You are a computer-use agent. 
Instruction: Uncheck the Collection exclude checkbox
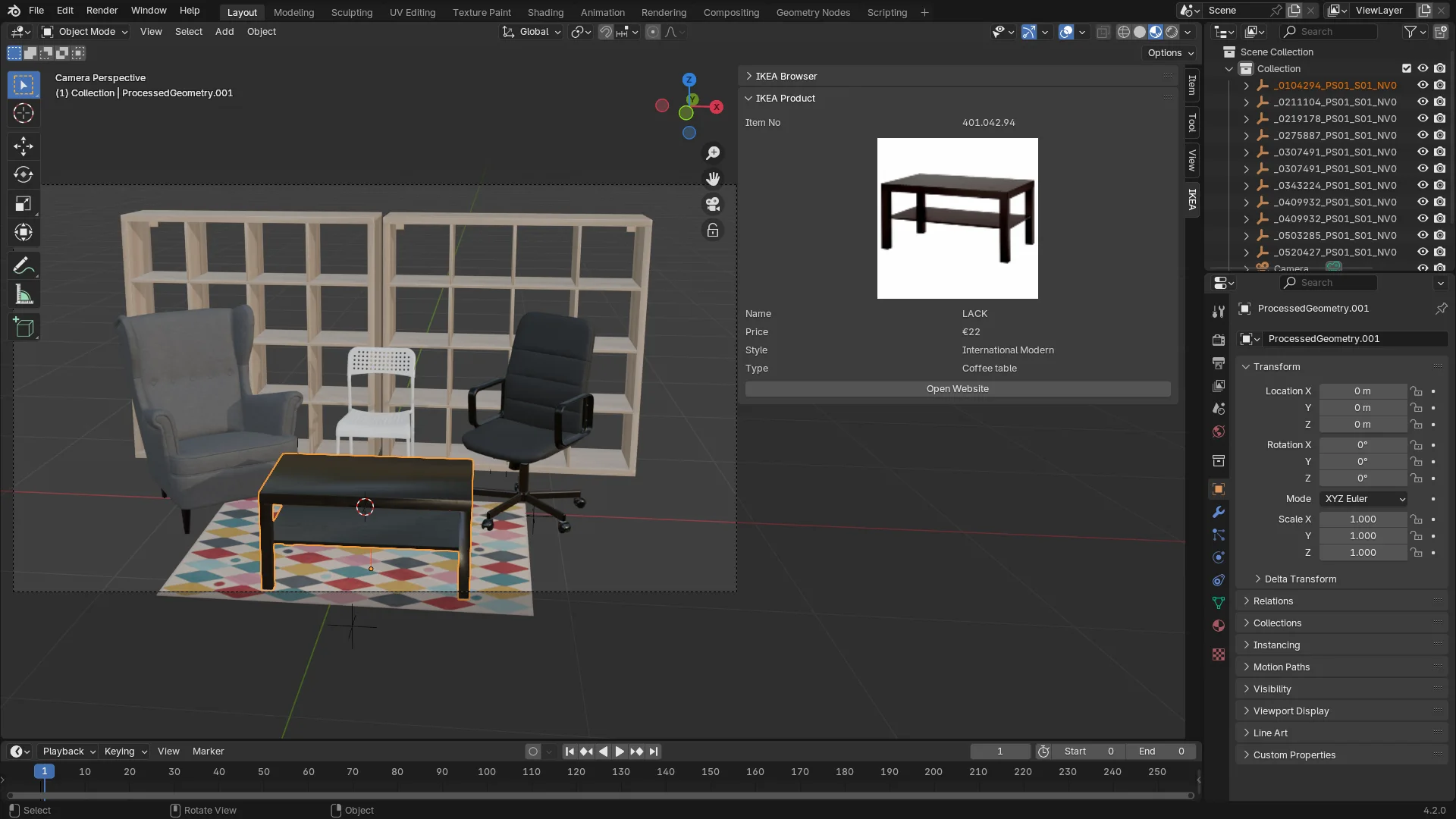(1407, 68)
